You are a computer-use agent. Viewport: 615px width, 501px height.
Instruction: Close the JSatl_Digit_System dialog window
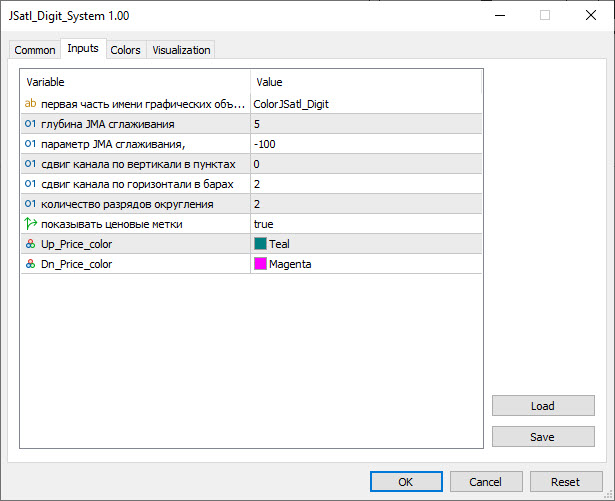[591, 15]
